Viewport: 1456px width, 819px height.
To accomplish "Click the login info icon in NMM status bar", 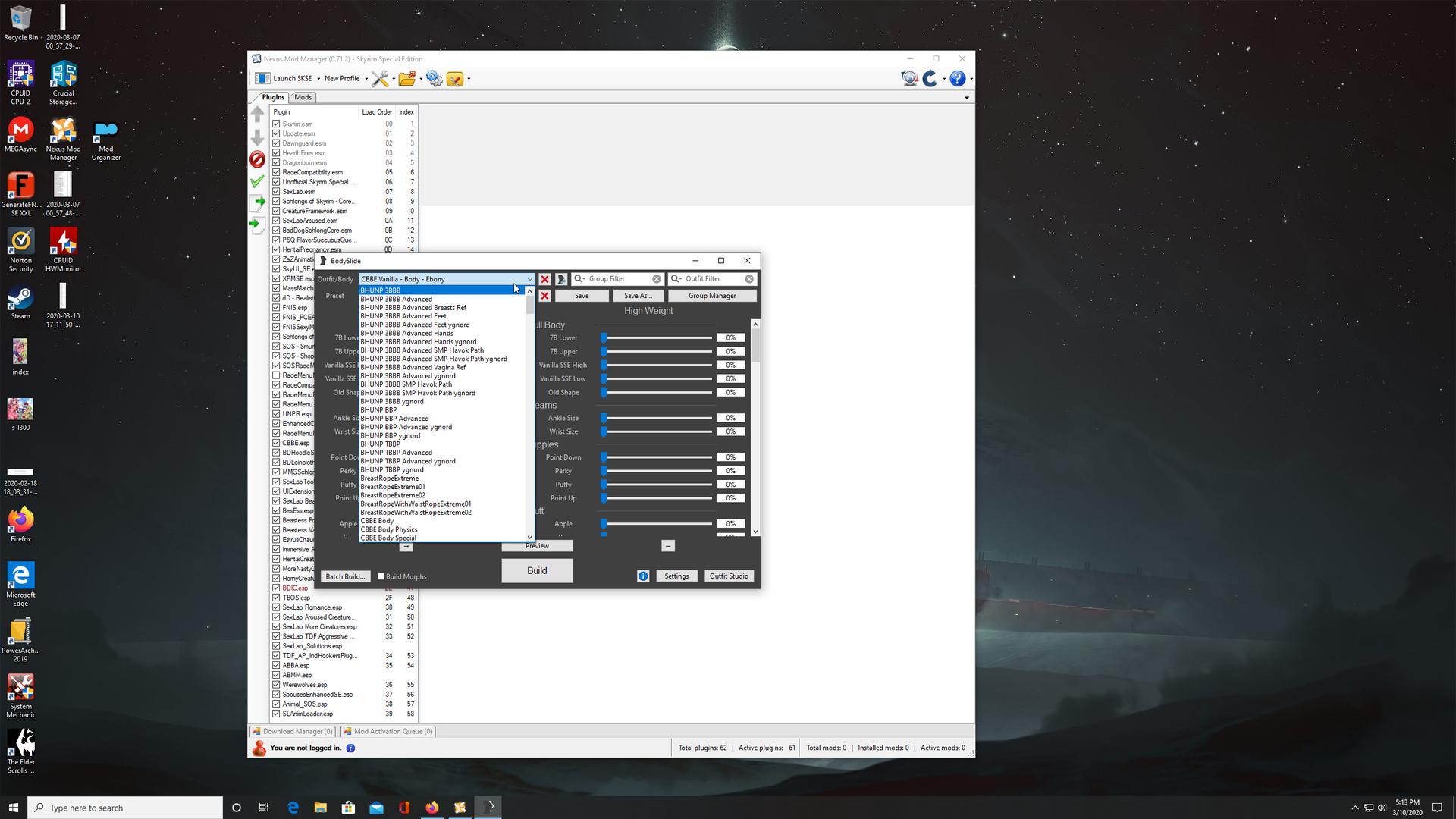I will pos(350,748).
